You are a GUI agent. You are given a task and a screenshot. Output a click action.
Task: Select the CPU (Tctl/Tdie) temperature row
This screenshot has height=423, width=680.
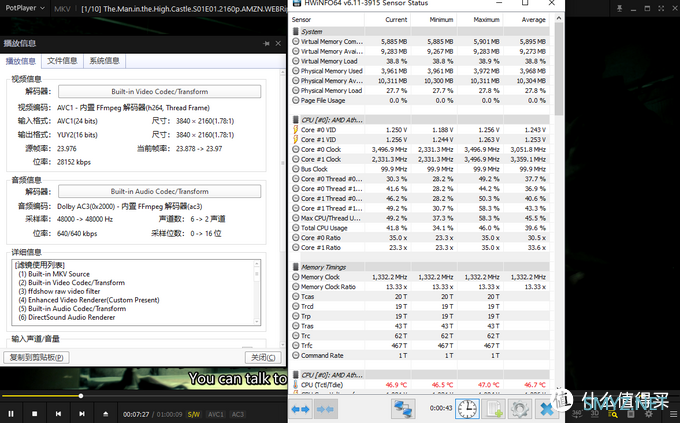click(x=420, y=385)
